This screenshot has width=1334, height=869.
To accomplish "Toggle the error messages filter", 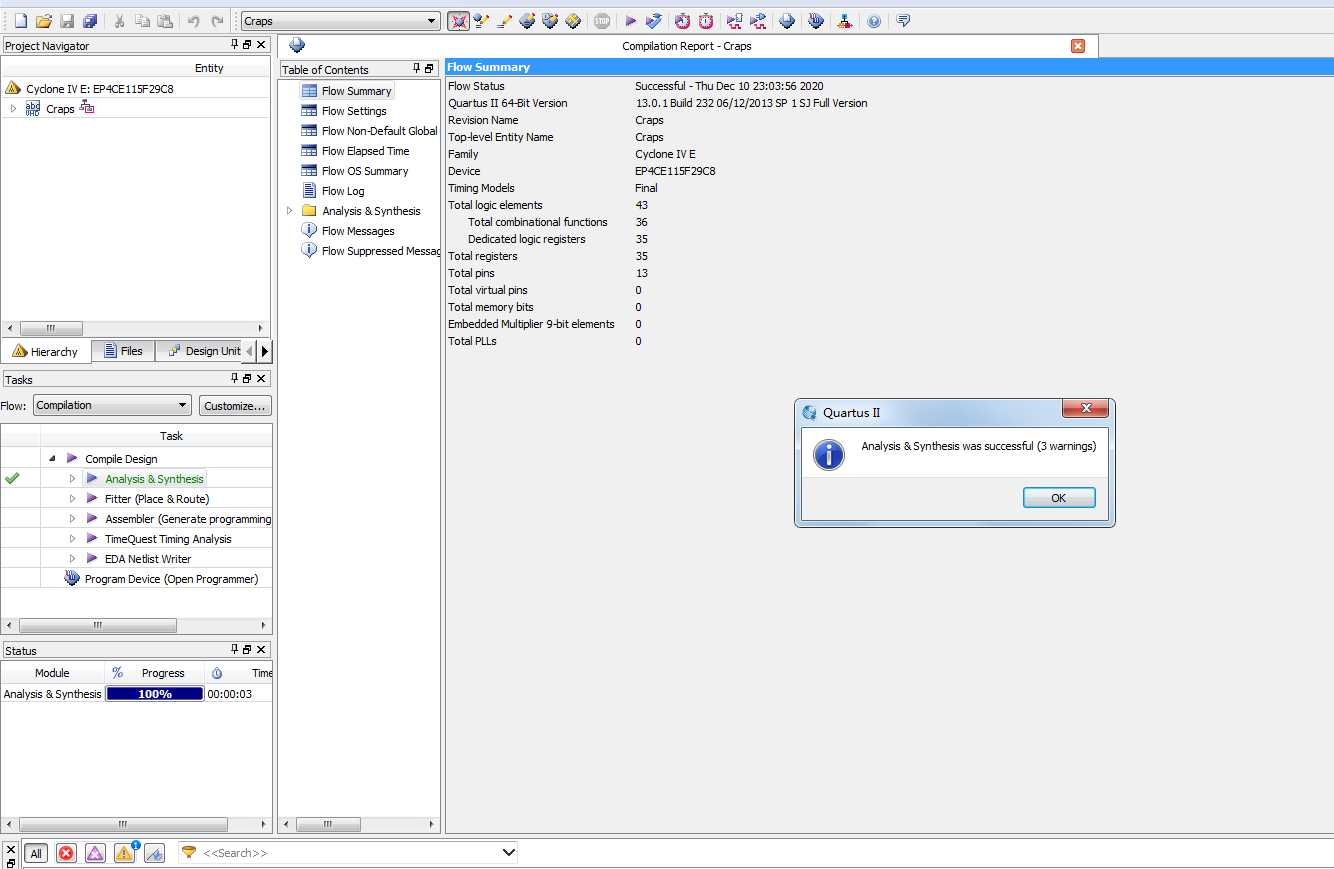I will [x=66, y=853].
